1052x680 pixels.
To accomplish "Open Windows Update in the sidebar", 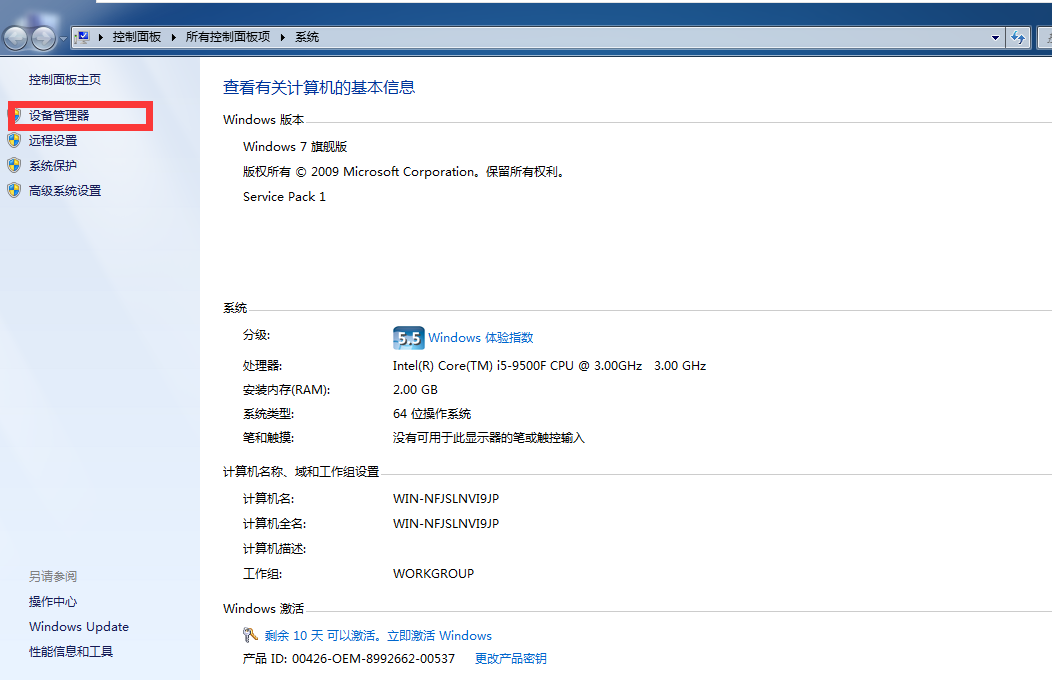I will 79,627.
